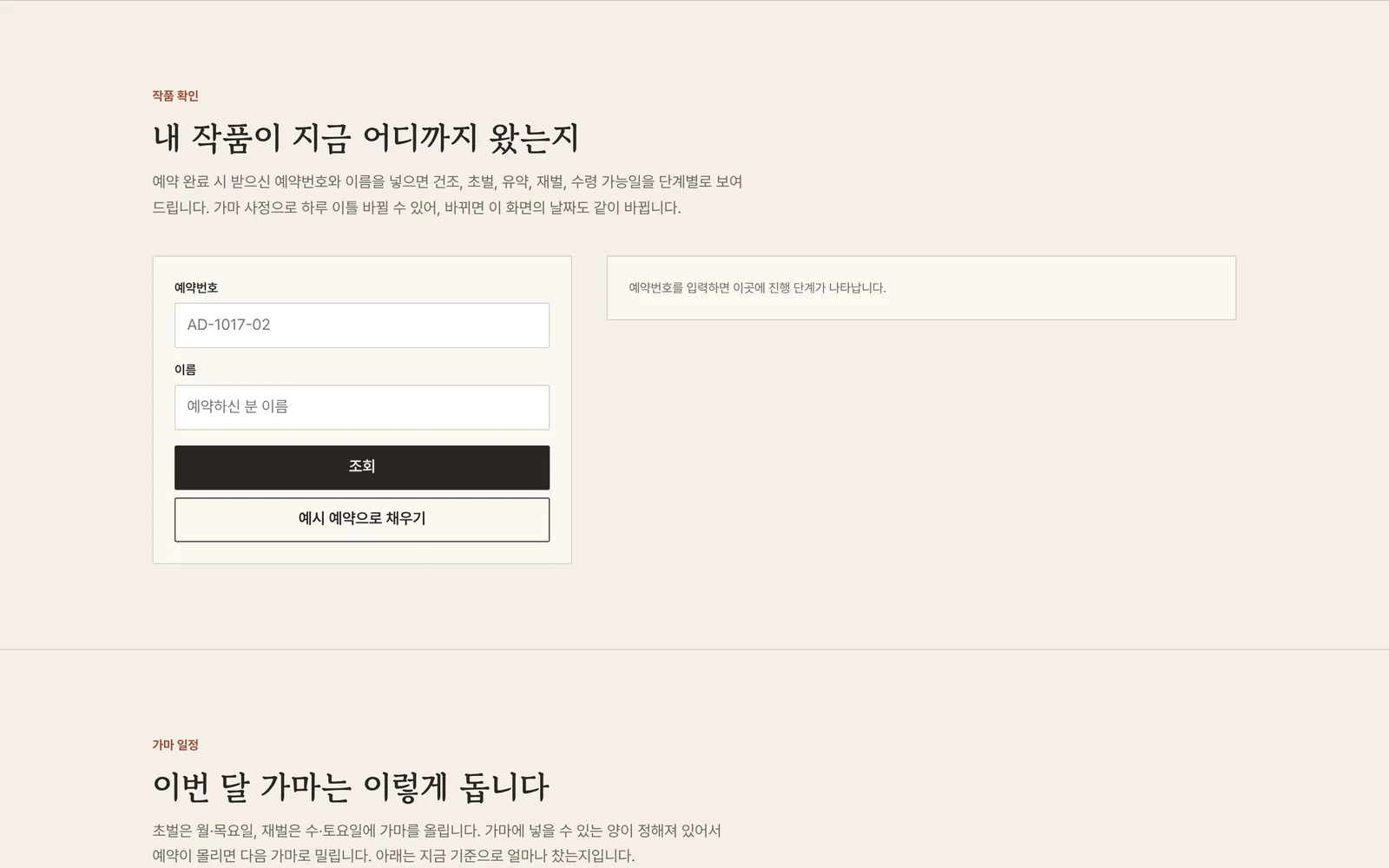Click the 예시 예약으로 채우기 button
This screenshot has height=868, width=1389.
pyautogui.click(x=362, y=519)
